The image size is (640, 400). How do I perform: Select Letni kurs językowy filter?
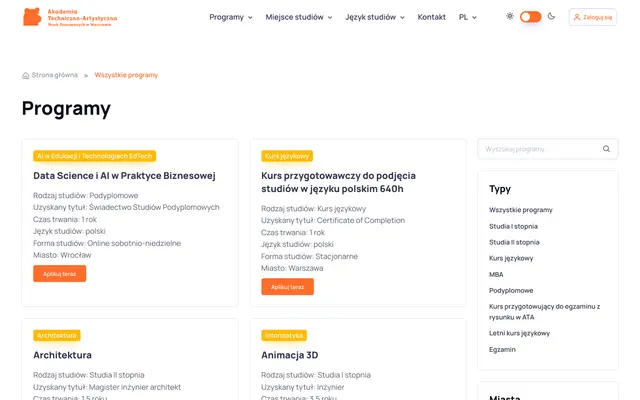click(519, 333)
